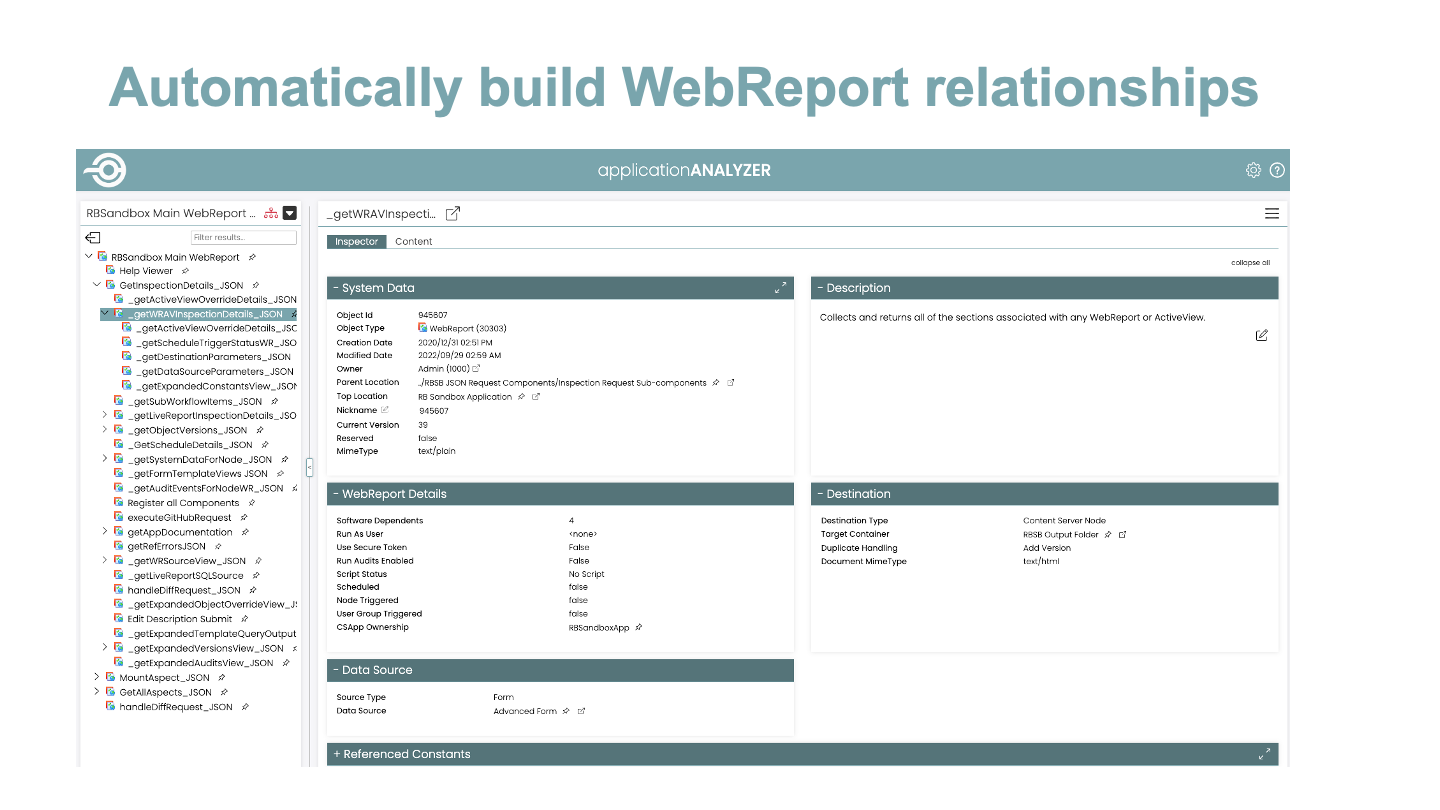The image size is (1440, 810).
Task: Maximize the System Data panel
Action: tap(781, 288)
